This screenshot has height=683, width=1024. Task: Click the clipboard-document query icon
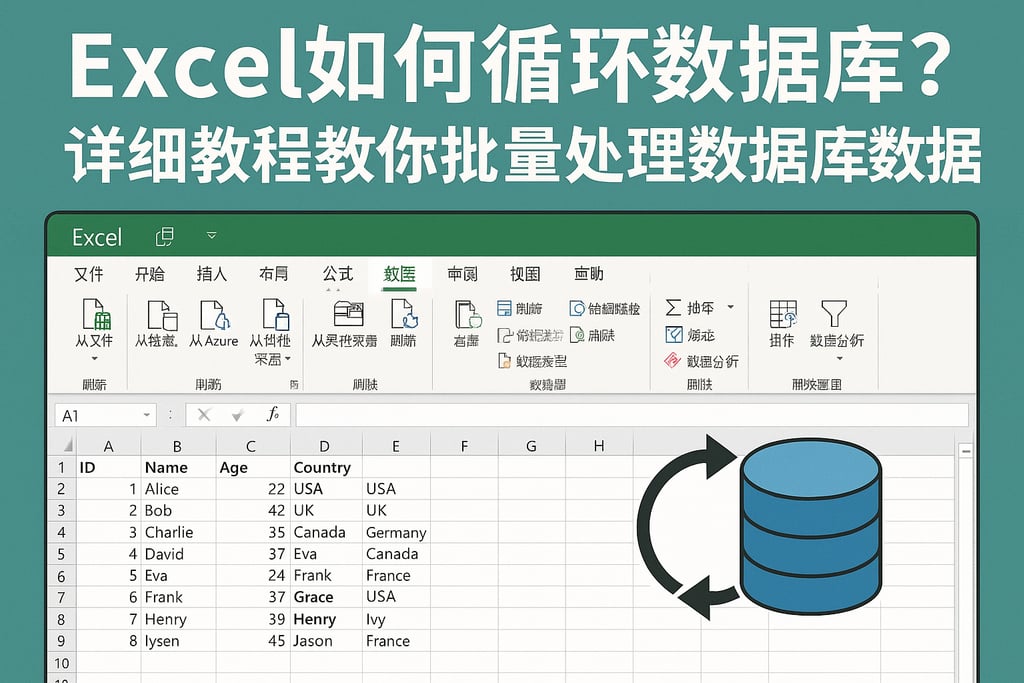click(468, 315)
